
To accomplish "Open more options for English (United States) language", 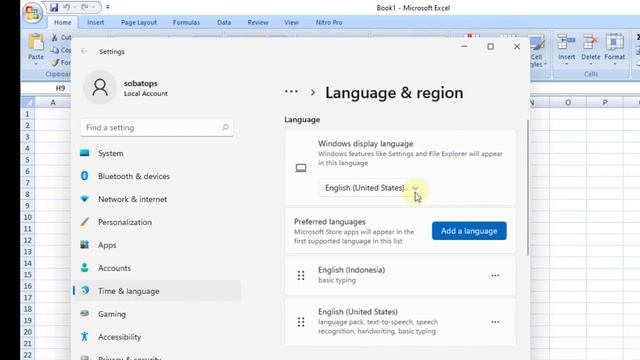I will click(495, 322).
